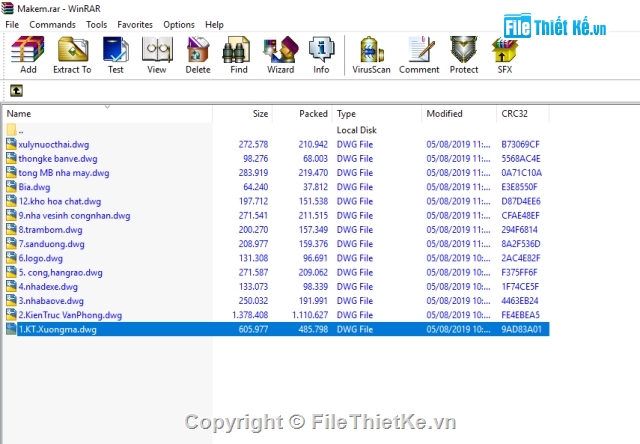
Task: Click the Add toolbar icon
Action: (28, 49)
